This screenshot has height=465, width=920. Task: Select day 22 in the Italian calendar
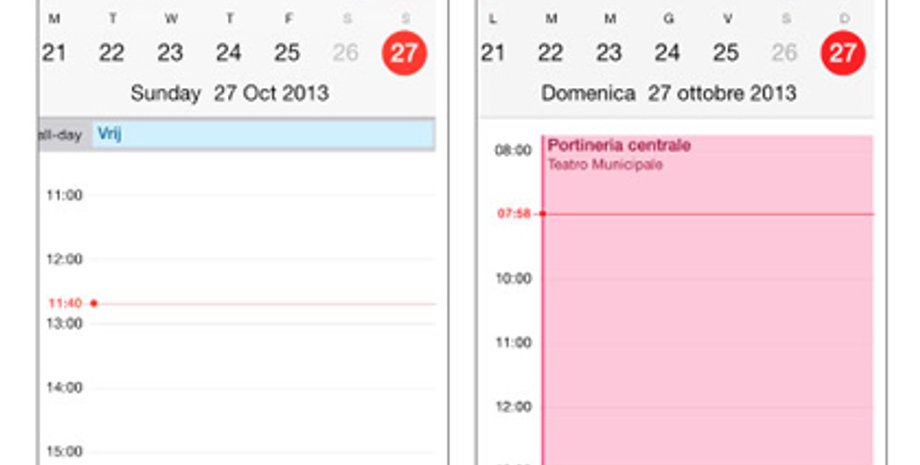550,53
